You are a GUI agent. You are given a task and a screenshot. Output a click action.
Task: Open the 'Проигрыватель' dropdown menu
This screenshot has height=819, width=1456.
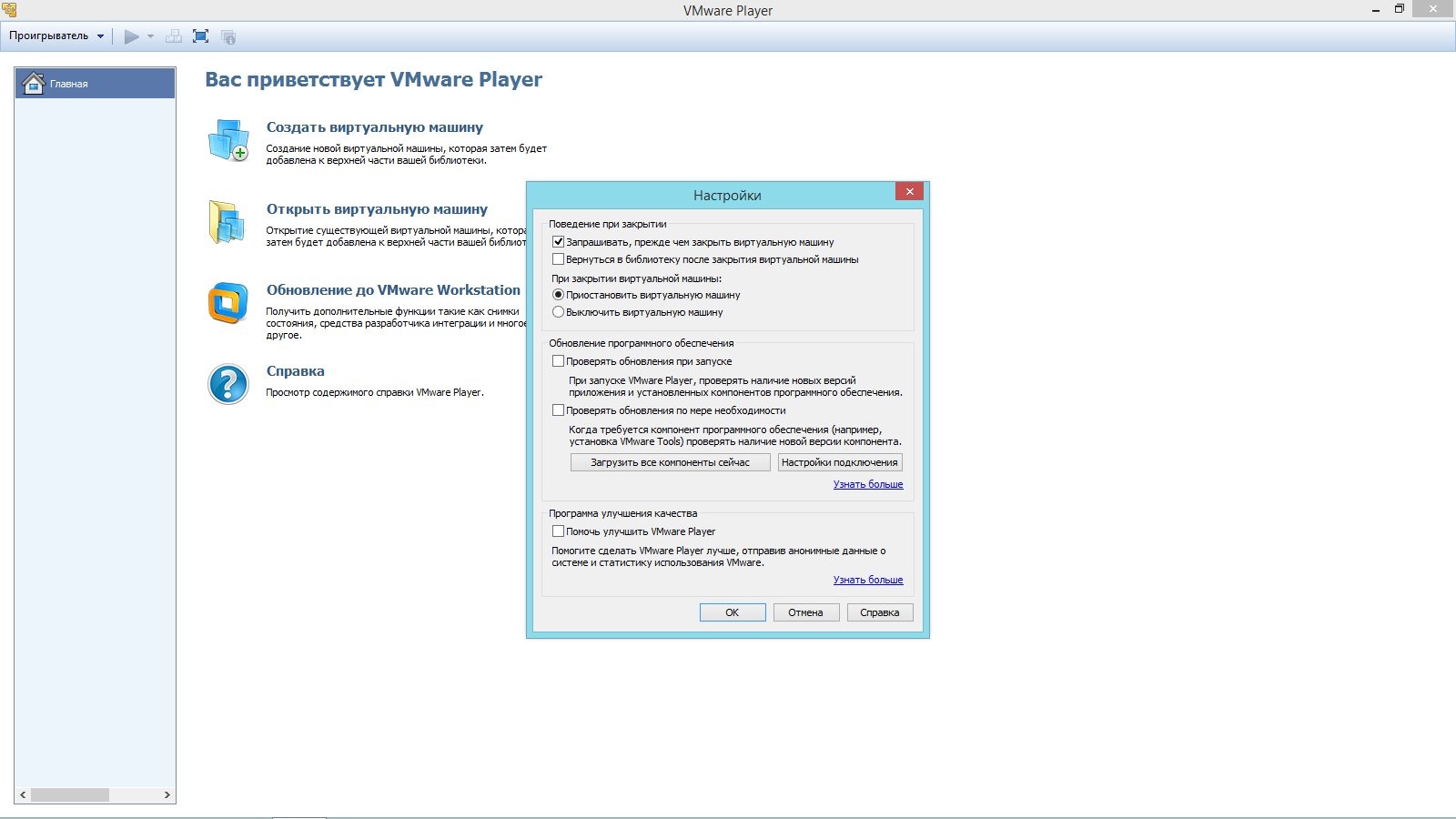click(56, 36)
